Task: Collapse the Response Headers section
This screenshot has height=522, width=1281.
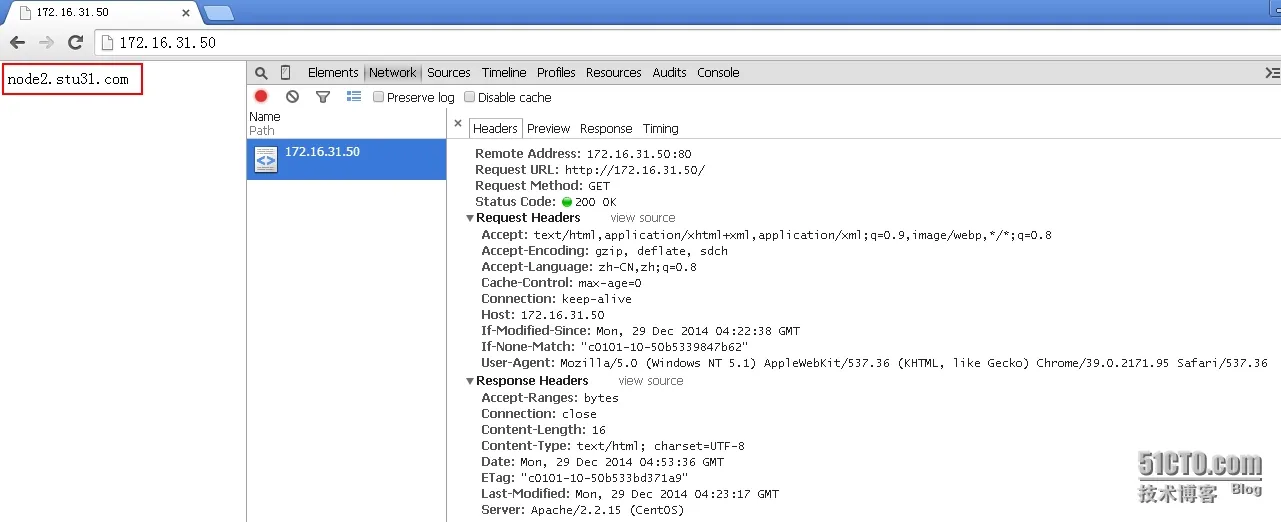Action: click(x=470, y=381)
